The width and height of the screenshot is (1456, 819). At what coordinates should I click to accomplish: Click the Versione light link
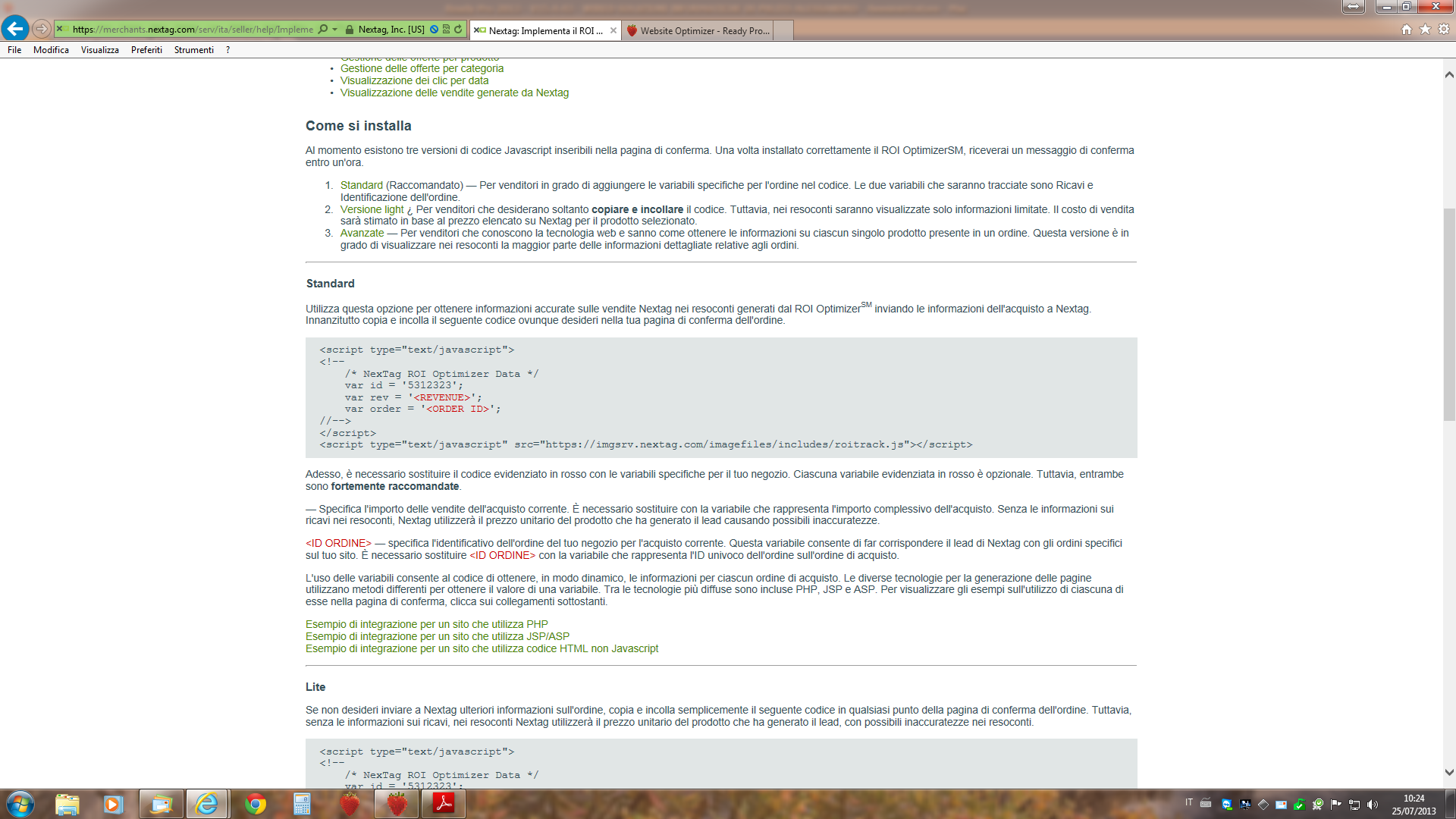(x=372, y=209)
